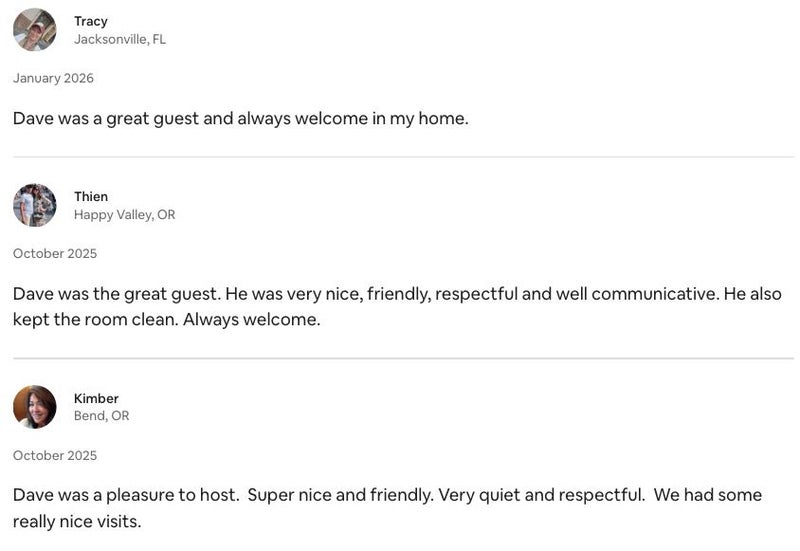The image size is (800, 551).
Task: Open Tracy's profile photo
Action: tap(35, 30)
